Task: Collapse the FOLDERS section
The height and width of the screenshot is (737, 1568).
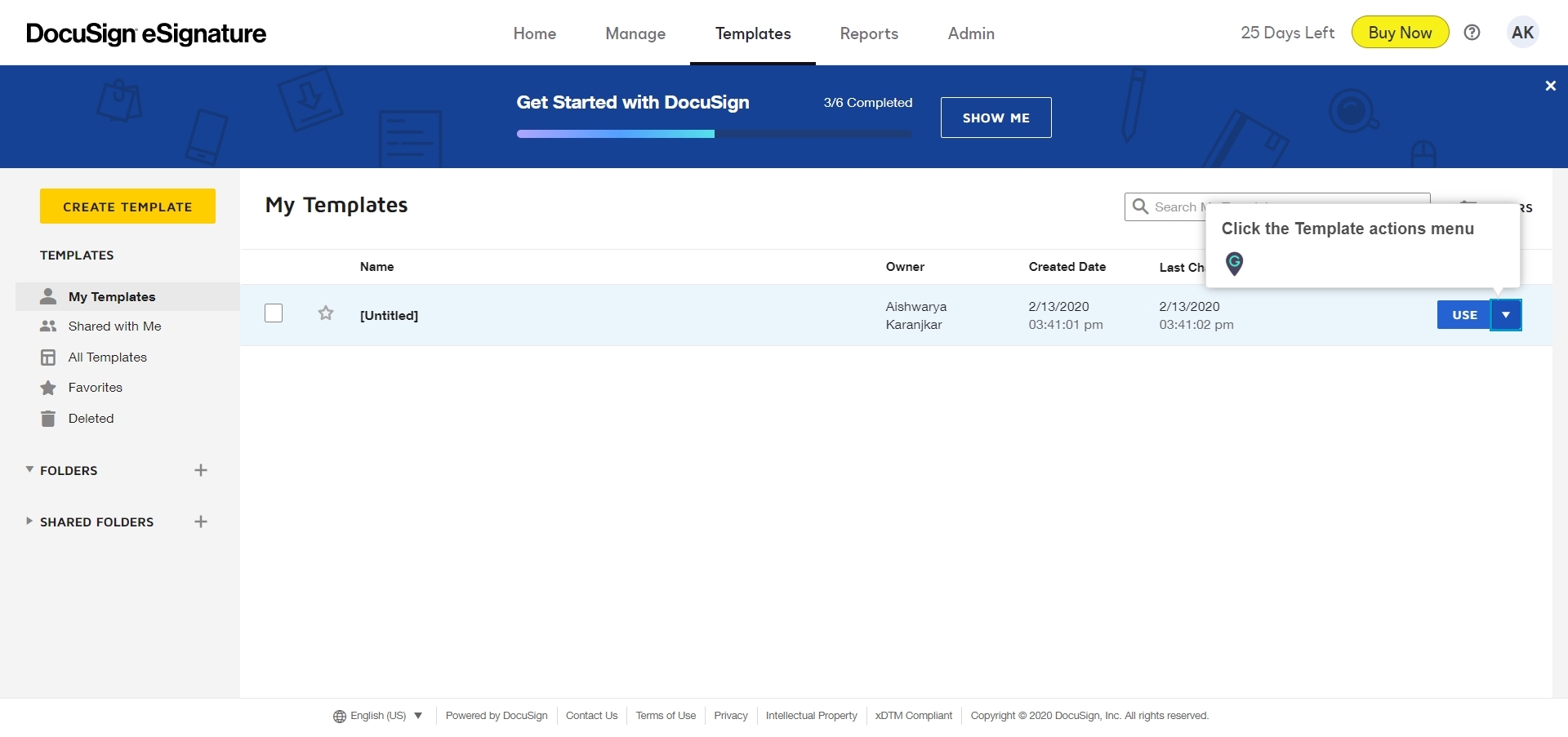Action: pyautogui.click(x=29, y=469)
